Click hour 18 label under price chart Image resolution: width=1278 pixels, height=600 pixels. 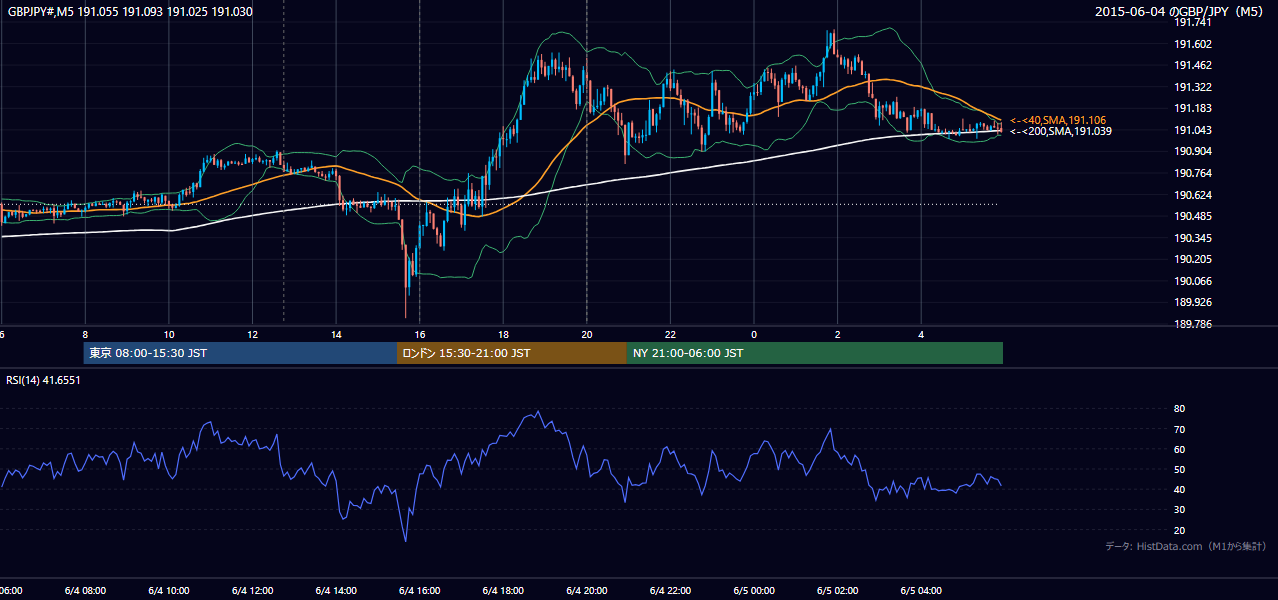tap(503, 335)
